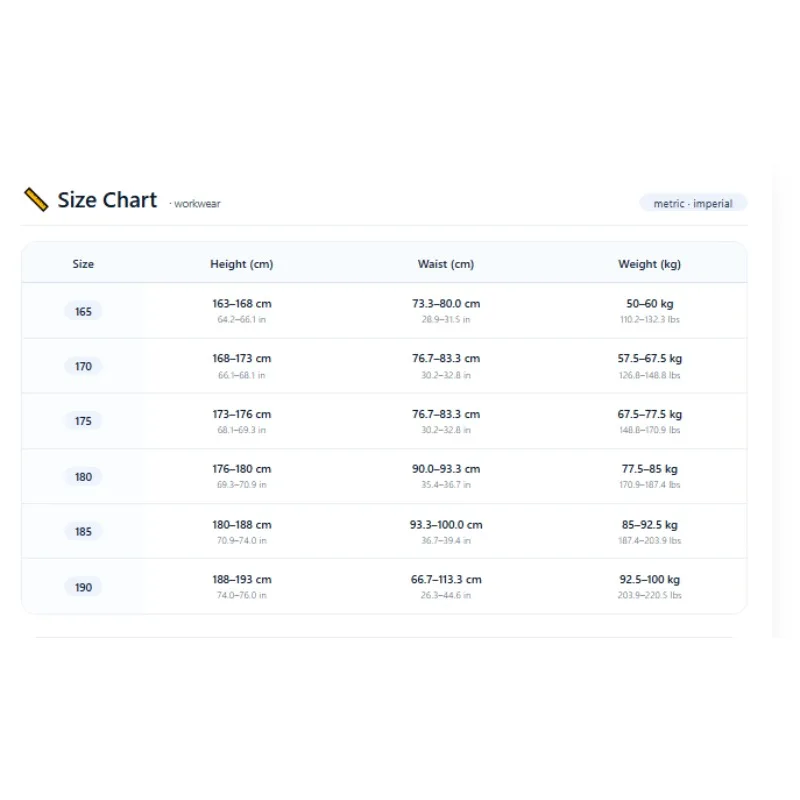
Task: Choose the 175 size badge
Action: (x=83, y=421)
